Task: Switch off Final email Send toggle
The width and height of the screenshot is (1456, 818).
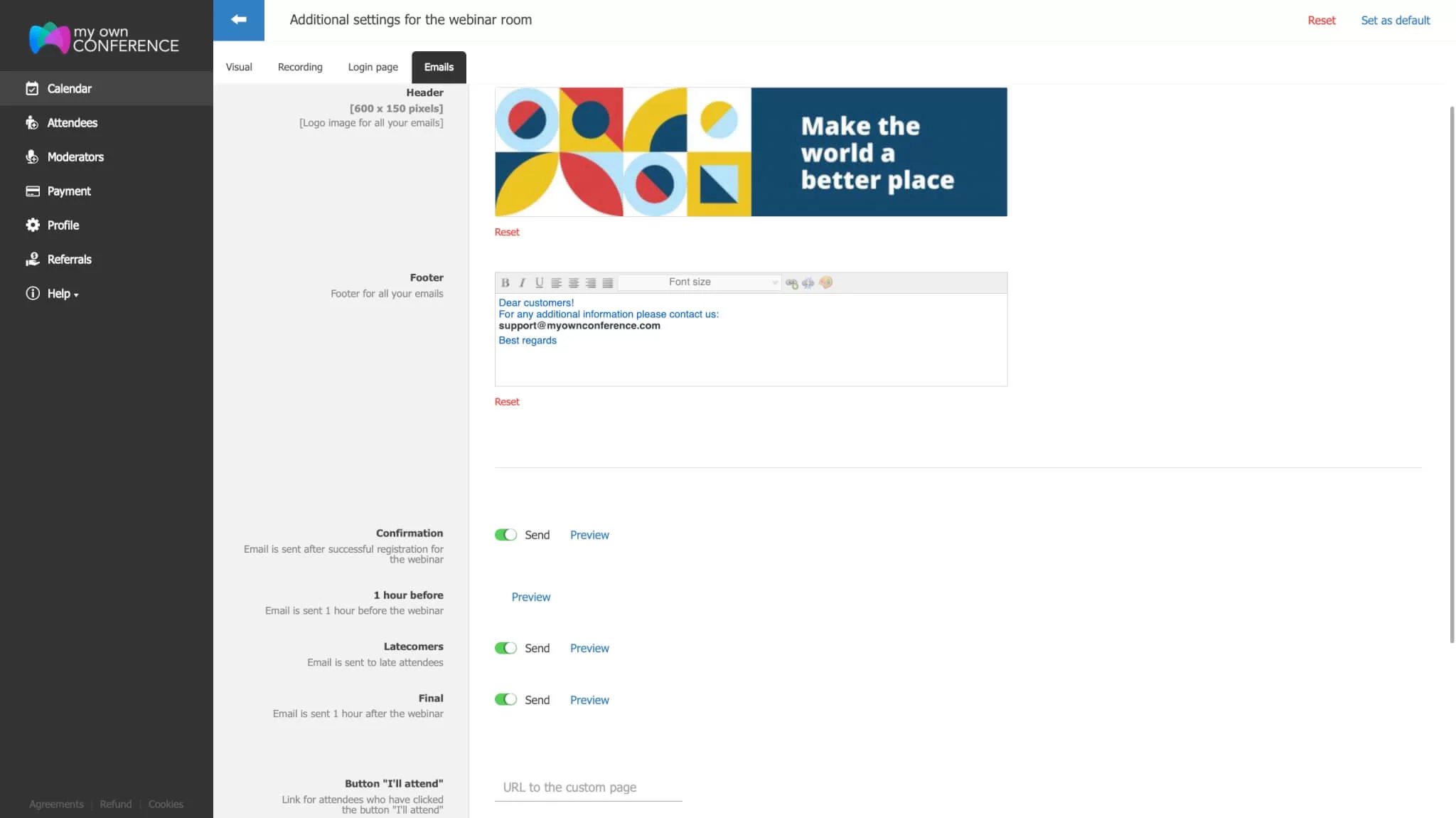Action: coord(505,700)
